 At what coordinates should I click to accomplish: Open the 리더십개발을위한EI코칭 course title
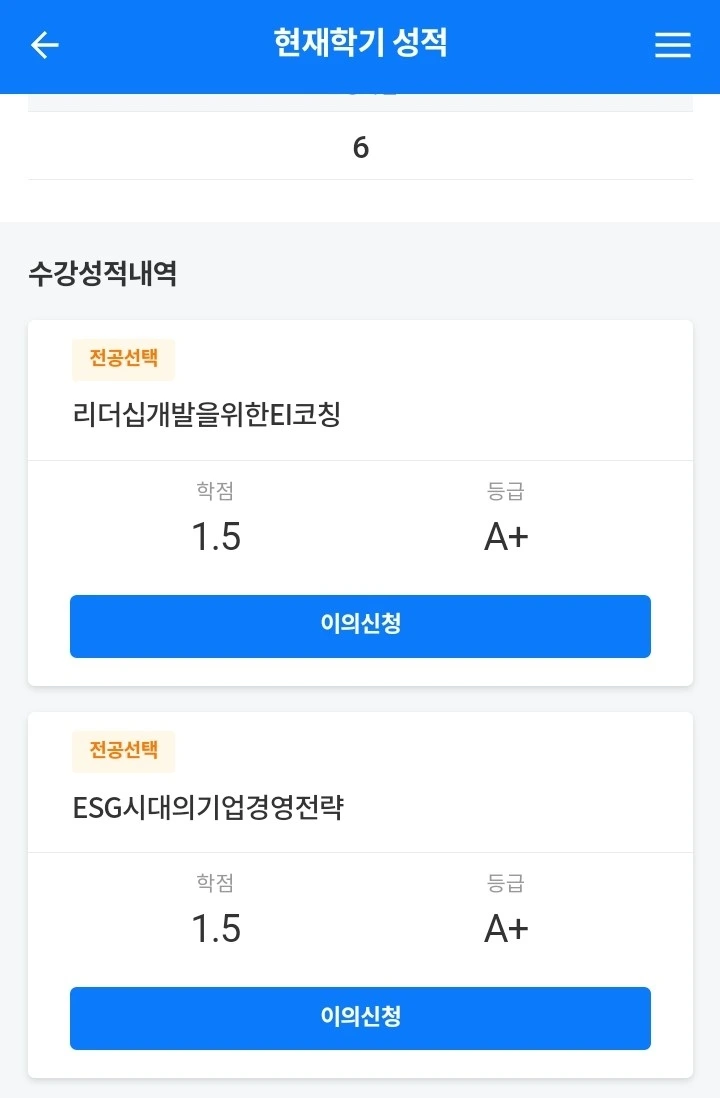207,414
